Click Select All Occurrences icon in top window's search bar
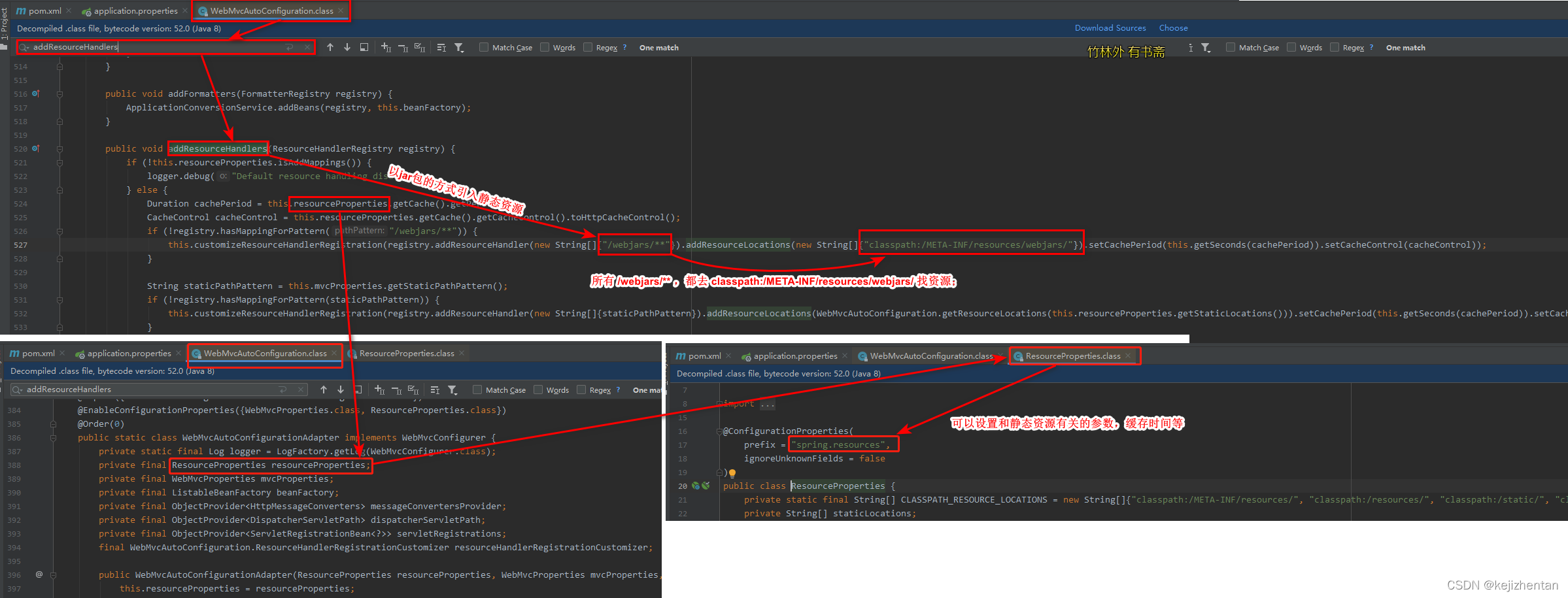The image size is (1568, 598). pos(420,47)
